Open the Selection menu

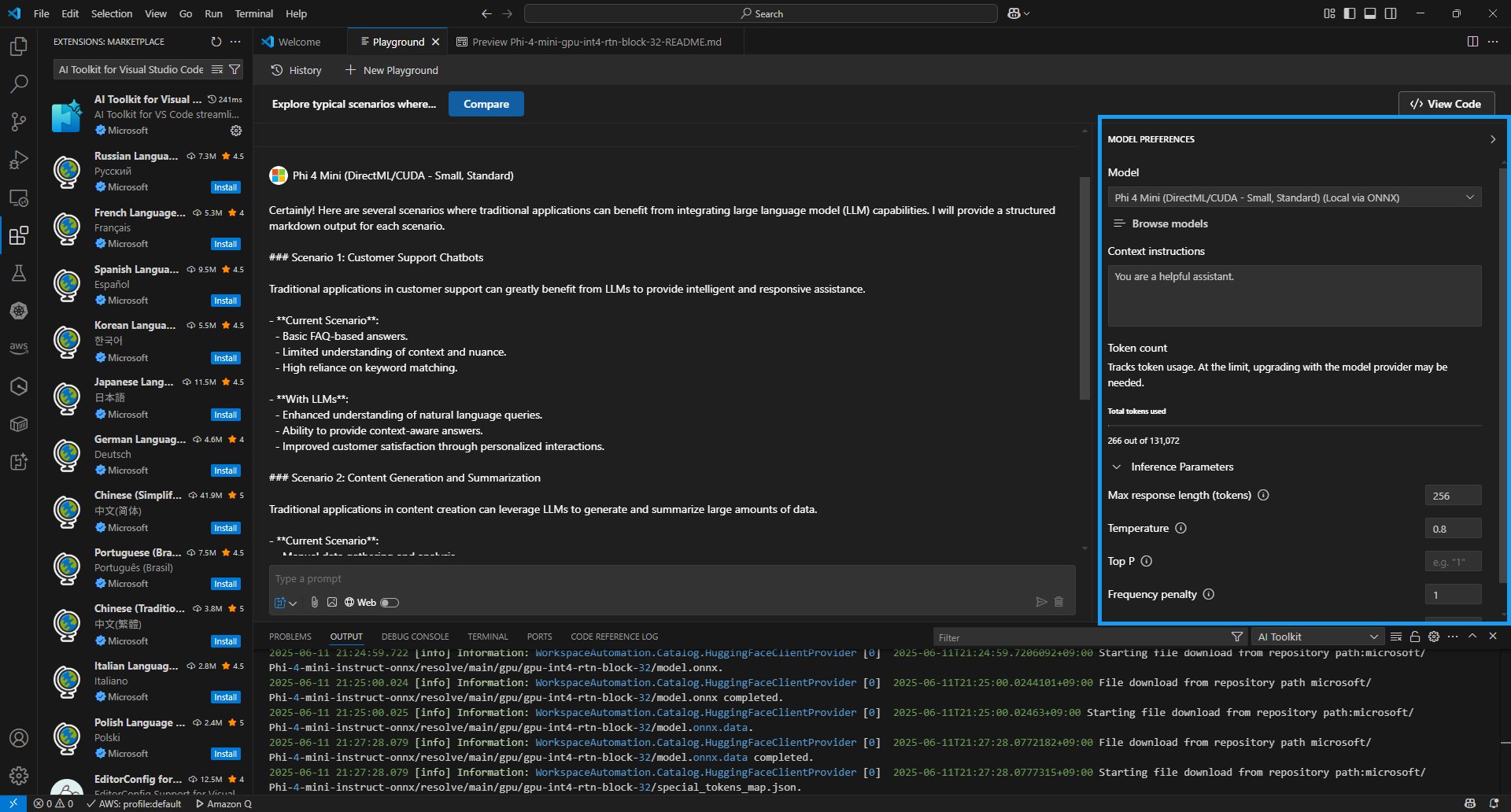point(112,13)
